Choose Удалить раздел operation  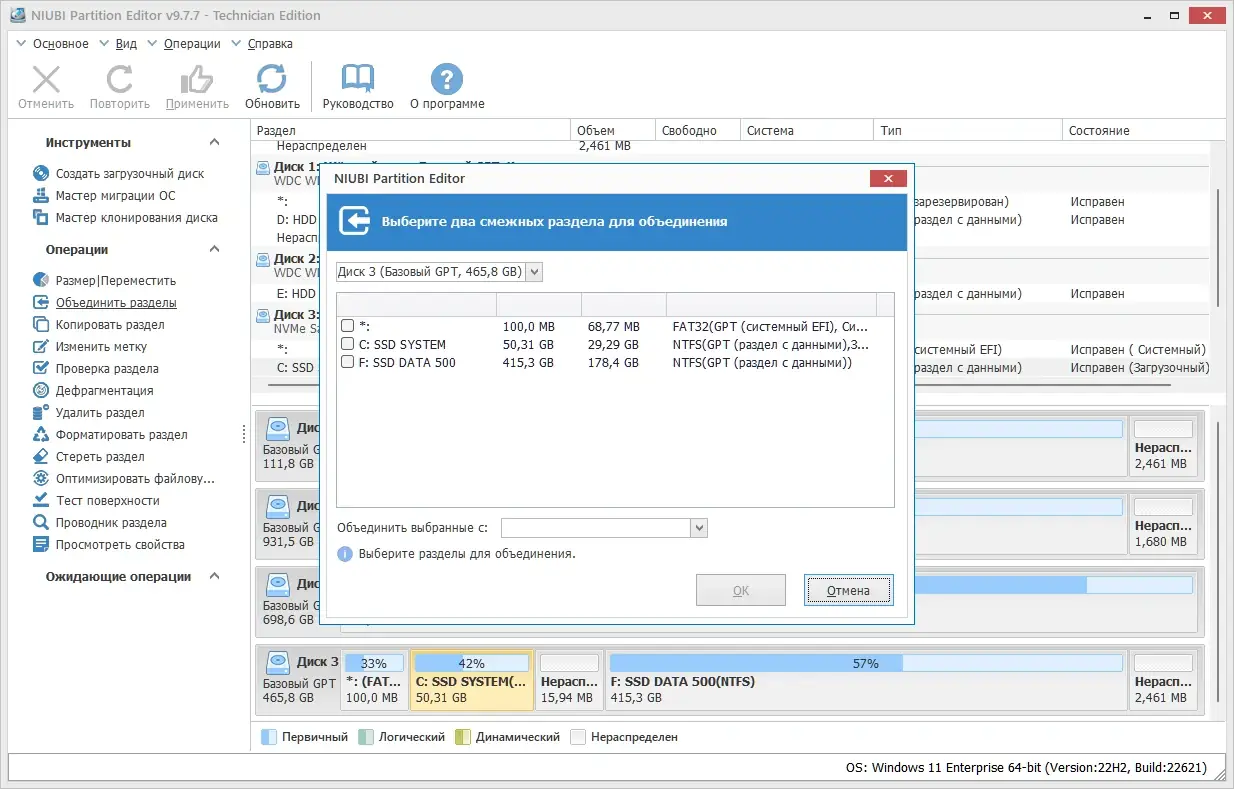tap(100, 413)
